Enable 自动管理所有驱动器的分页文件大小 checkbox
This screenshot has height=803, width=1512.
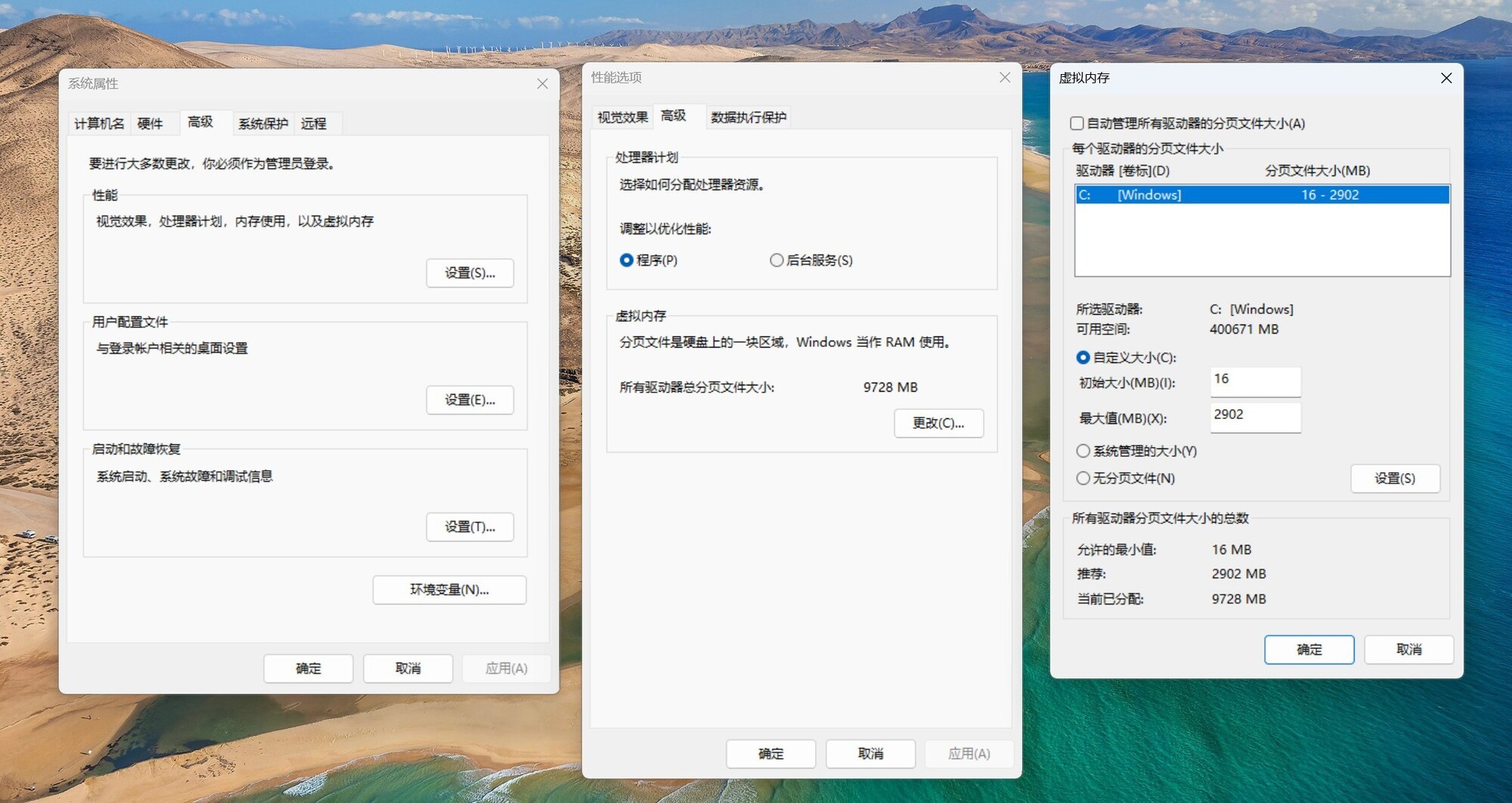(x=1077, y=123)
